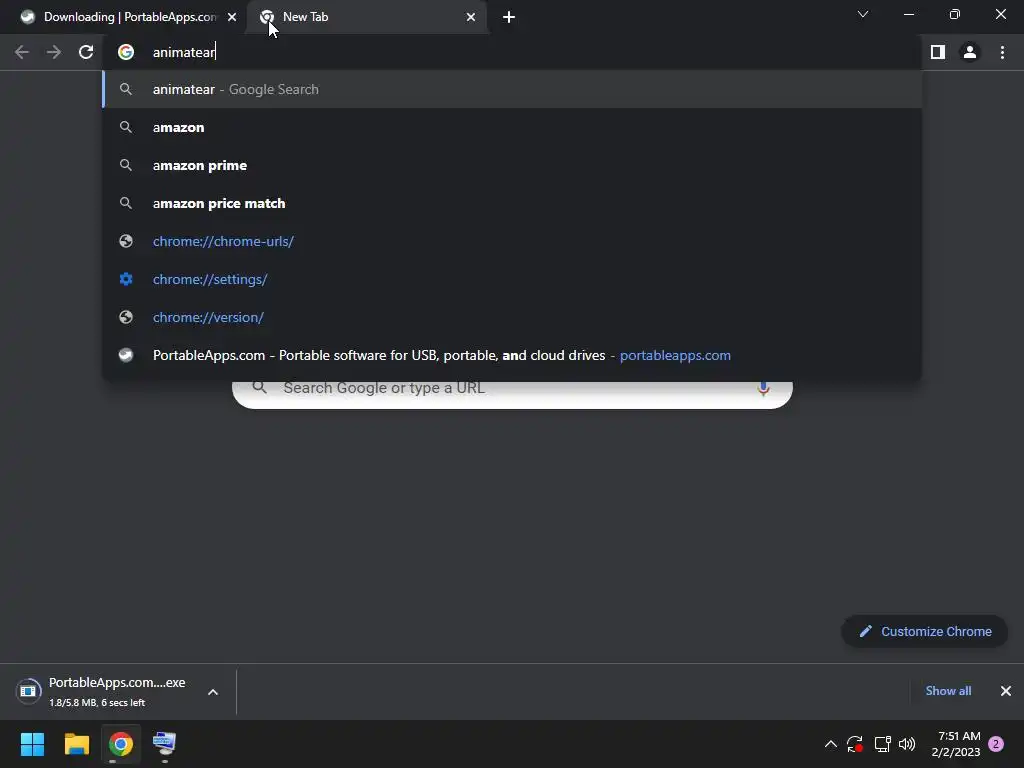Choose the animatear Google Search suggestion
Viewport: 1024px width, 768px height.
coord(512,89)
